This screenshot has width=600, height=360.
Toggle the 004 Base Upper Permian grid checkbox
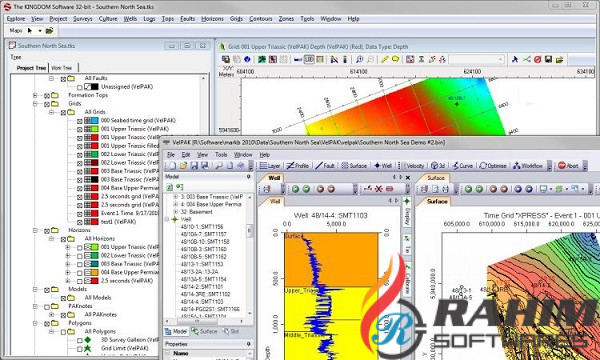click(80, 188)
